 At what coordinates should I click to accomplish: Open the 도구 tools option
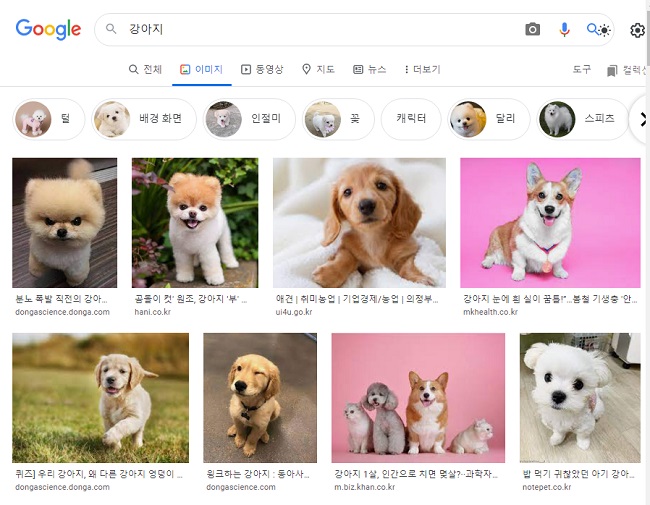click(582, 69)
